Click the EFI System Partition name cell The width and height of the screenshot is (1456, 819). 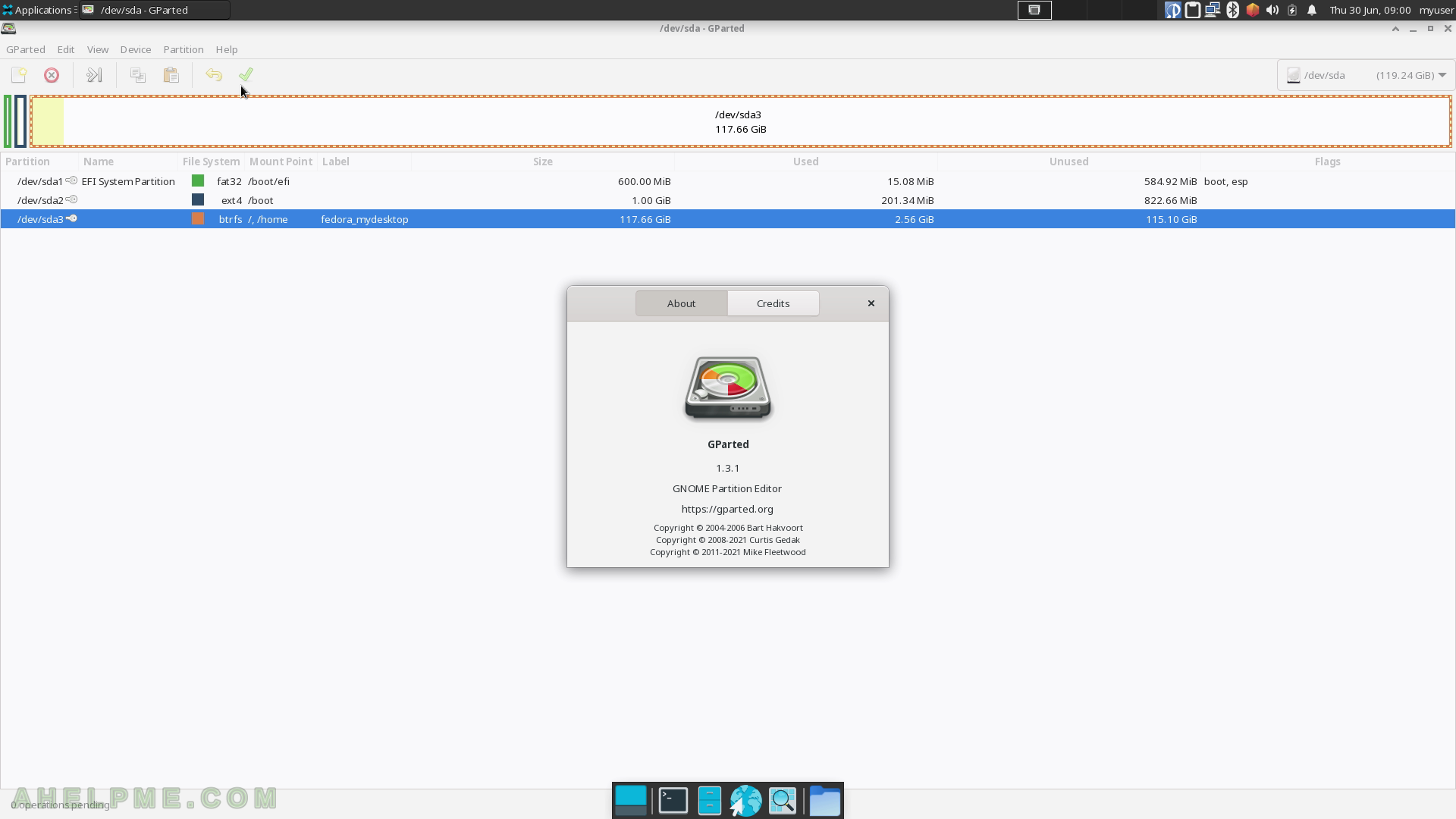pyautogui.click(x=128, y=181)
